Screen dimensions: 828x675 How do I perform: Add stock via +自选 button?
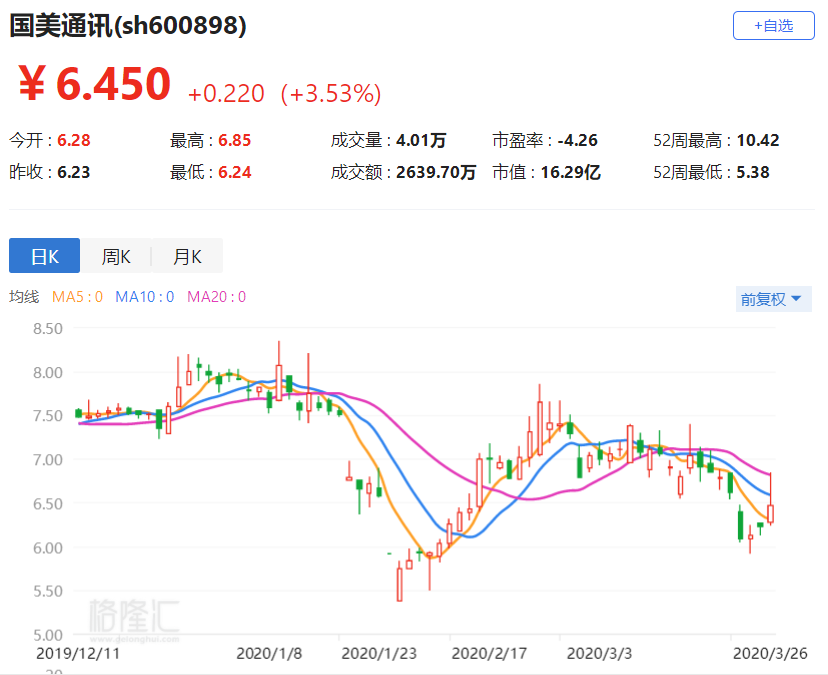coord(773,25)
